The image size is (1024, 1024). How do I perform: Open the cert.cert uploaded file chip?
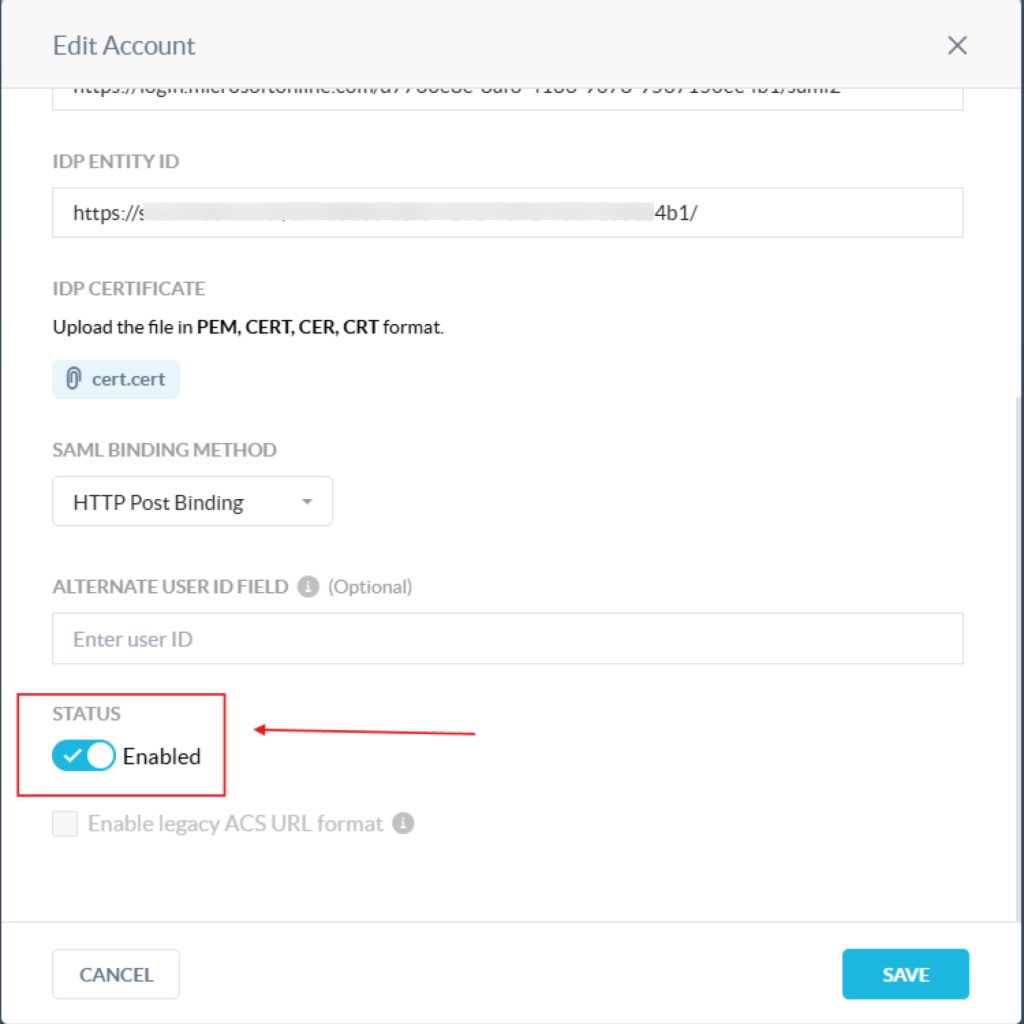(116, 379)
